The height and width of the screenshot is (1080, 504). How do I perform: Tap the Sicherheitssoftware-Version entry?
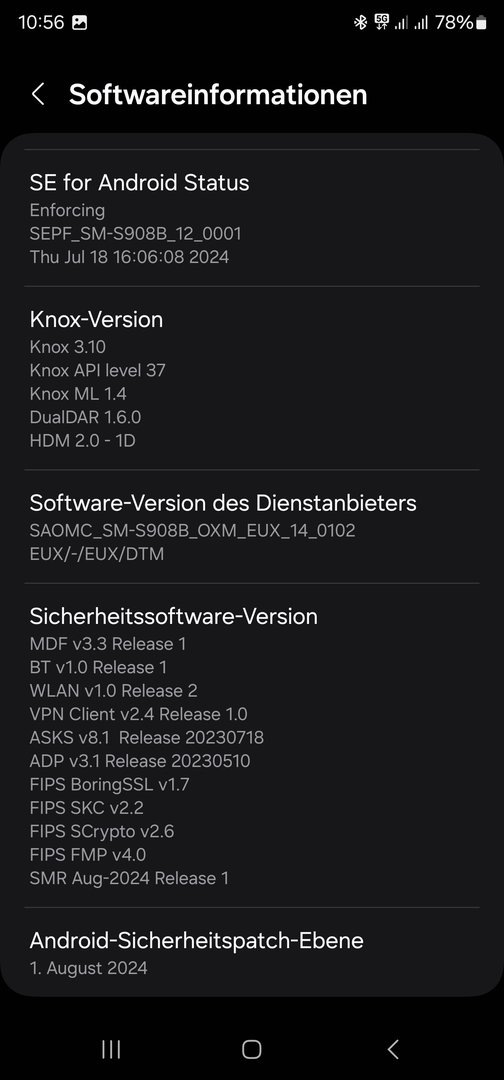252,746
